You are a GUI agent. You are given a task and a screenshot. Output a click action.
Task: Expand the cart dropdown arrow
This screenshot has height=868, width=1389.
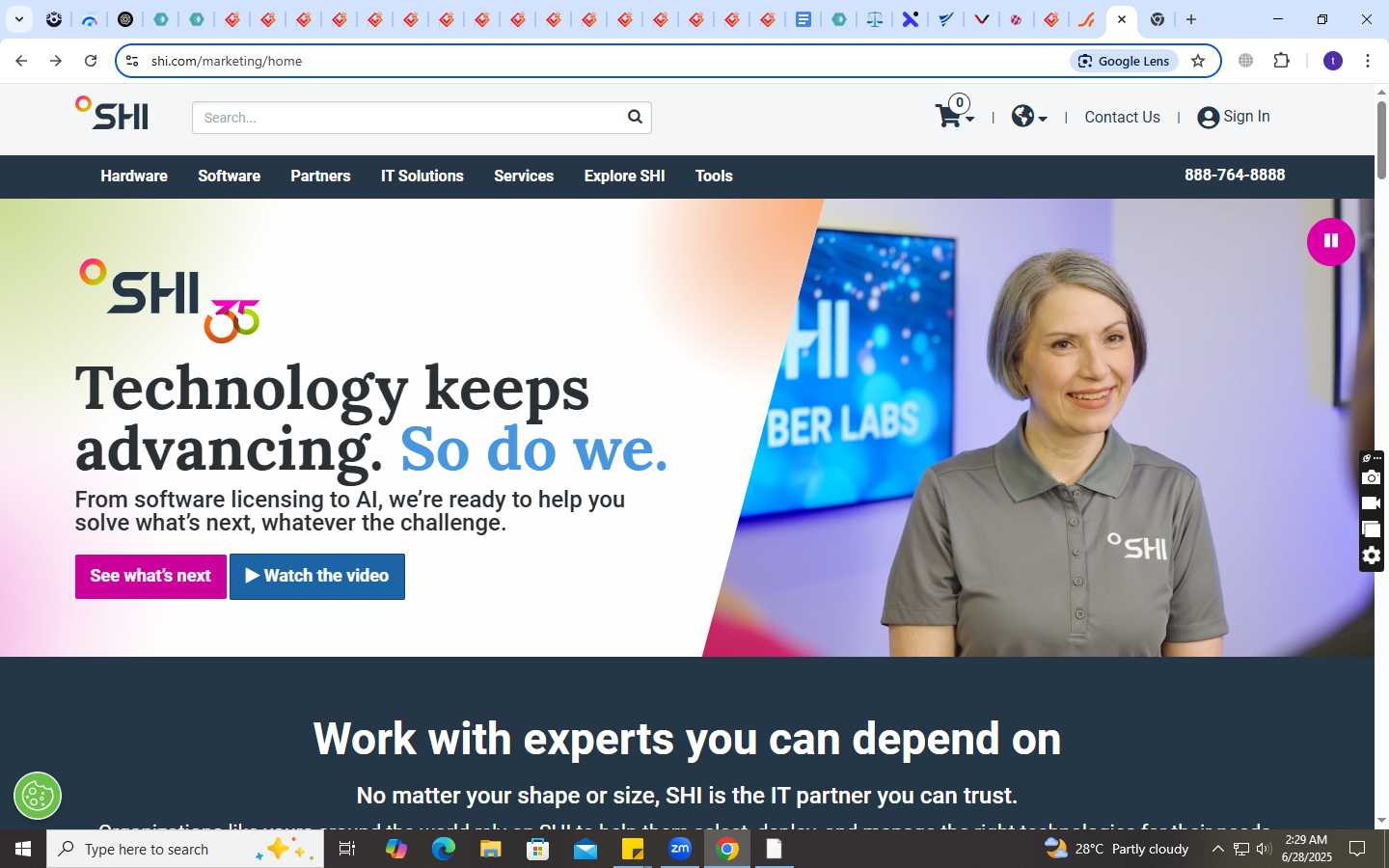(969, 119)
